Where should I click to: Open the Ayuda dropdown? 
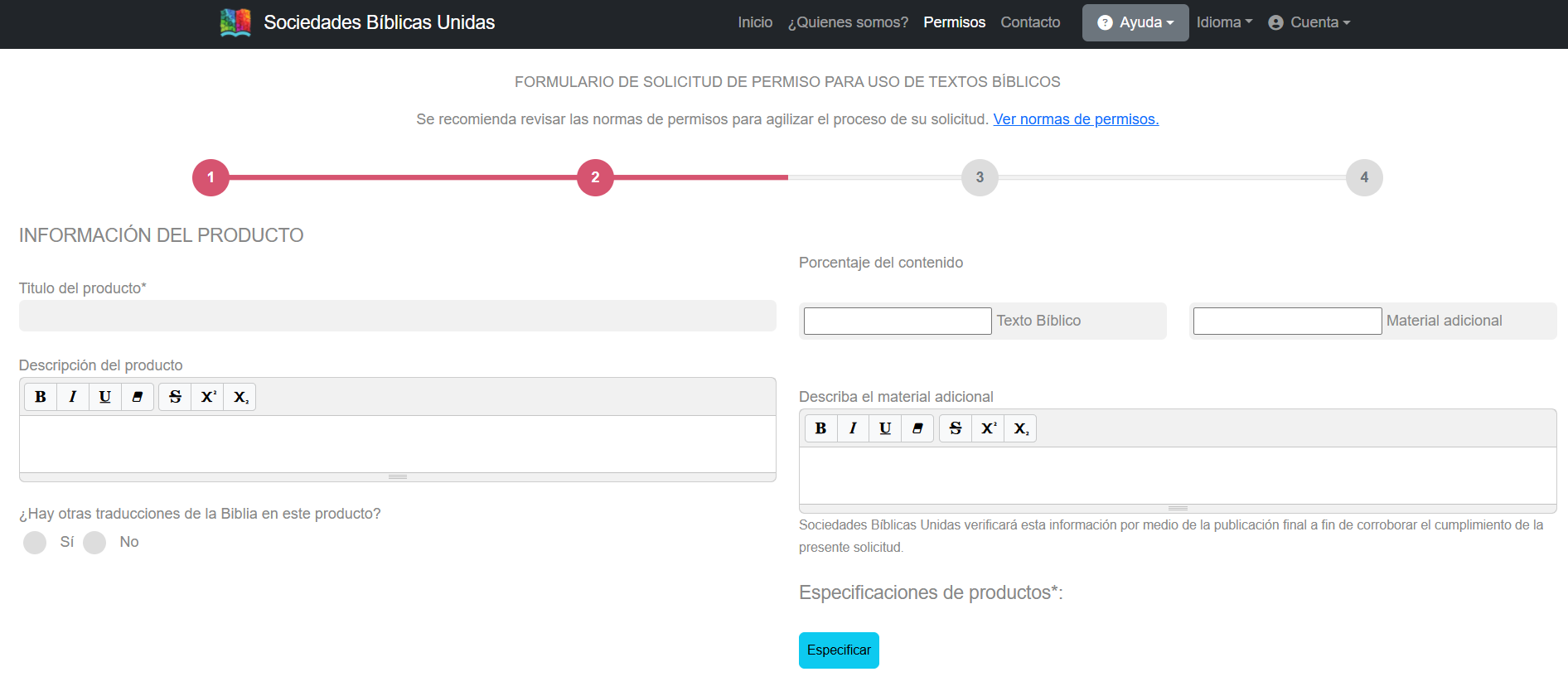coord(1135,22)
